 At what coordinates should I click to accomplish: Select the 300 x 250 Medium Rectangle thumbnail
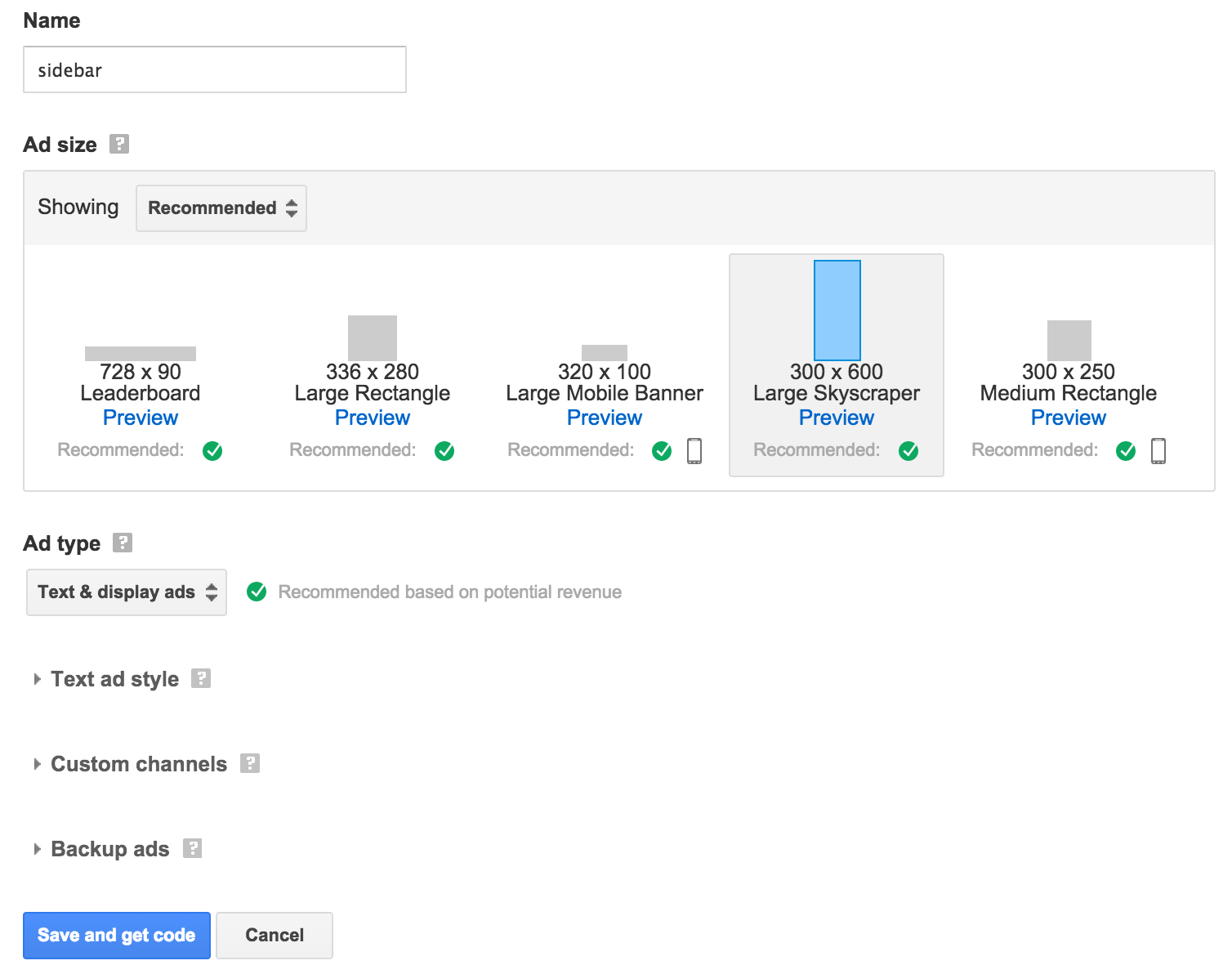point(1069,341)
